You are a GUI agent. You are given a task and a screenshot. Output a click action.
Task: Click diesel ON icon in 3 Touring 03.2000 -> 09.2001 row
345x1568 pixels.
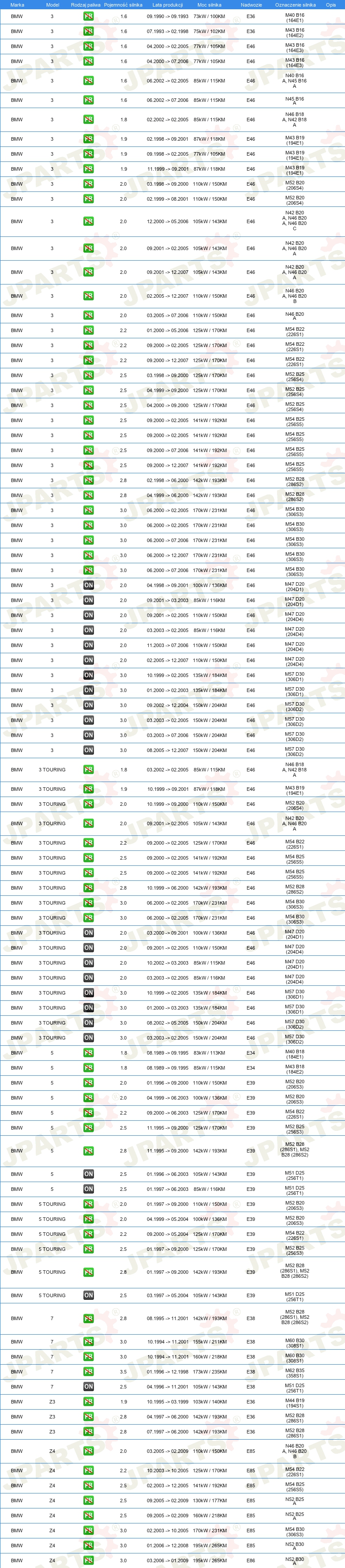pos(88,933)
